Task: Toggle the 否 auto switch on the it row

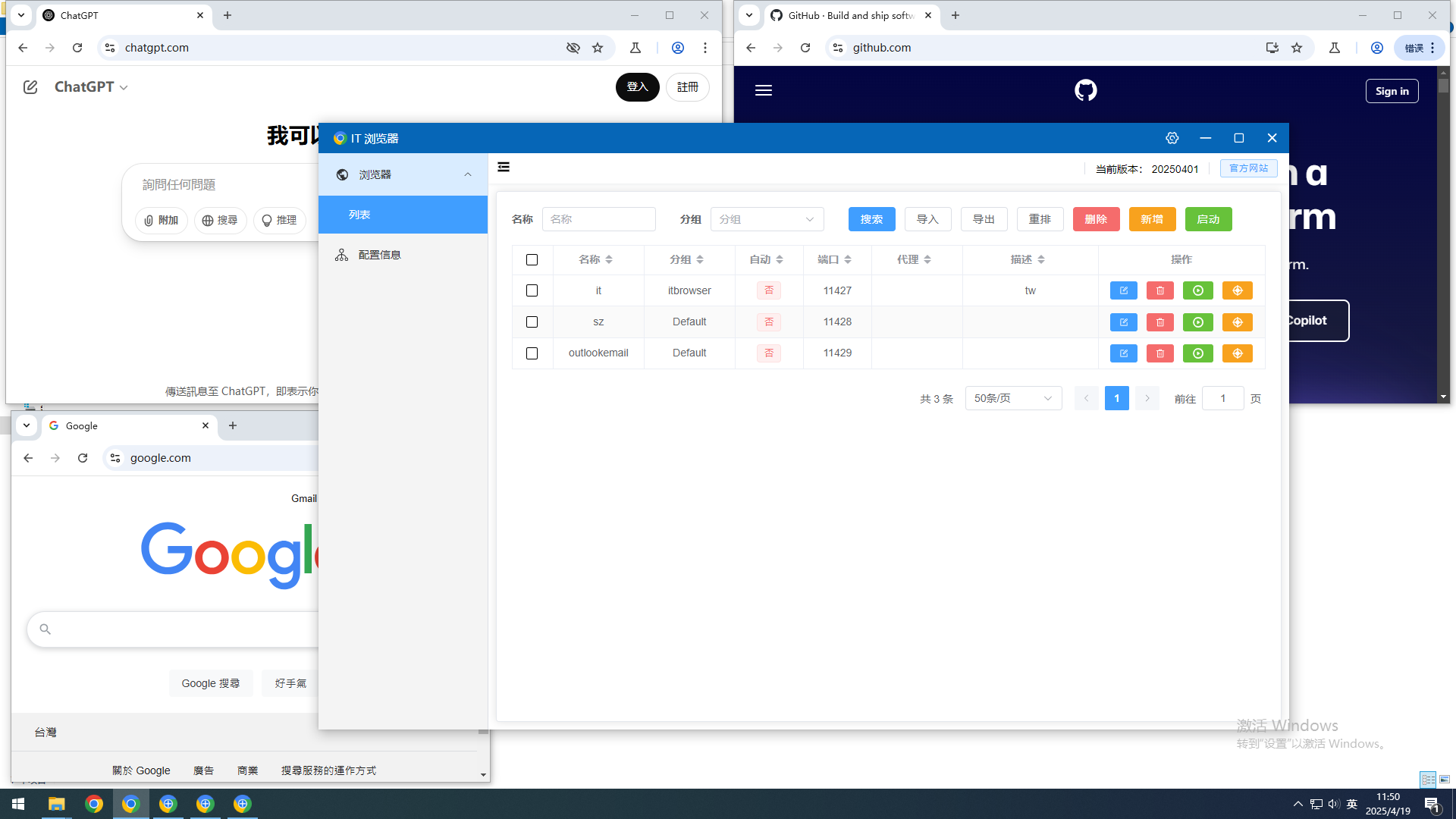Action: (x=768, y=290)
